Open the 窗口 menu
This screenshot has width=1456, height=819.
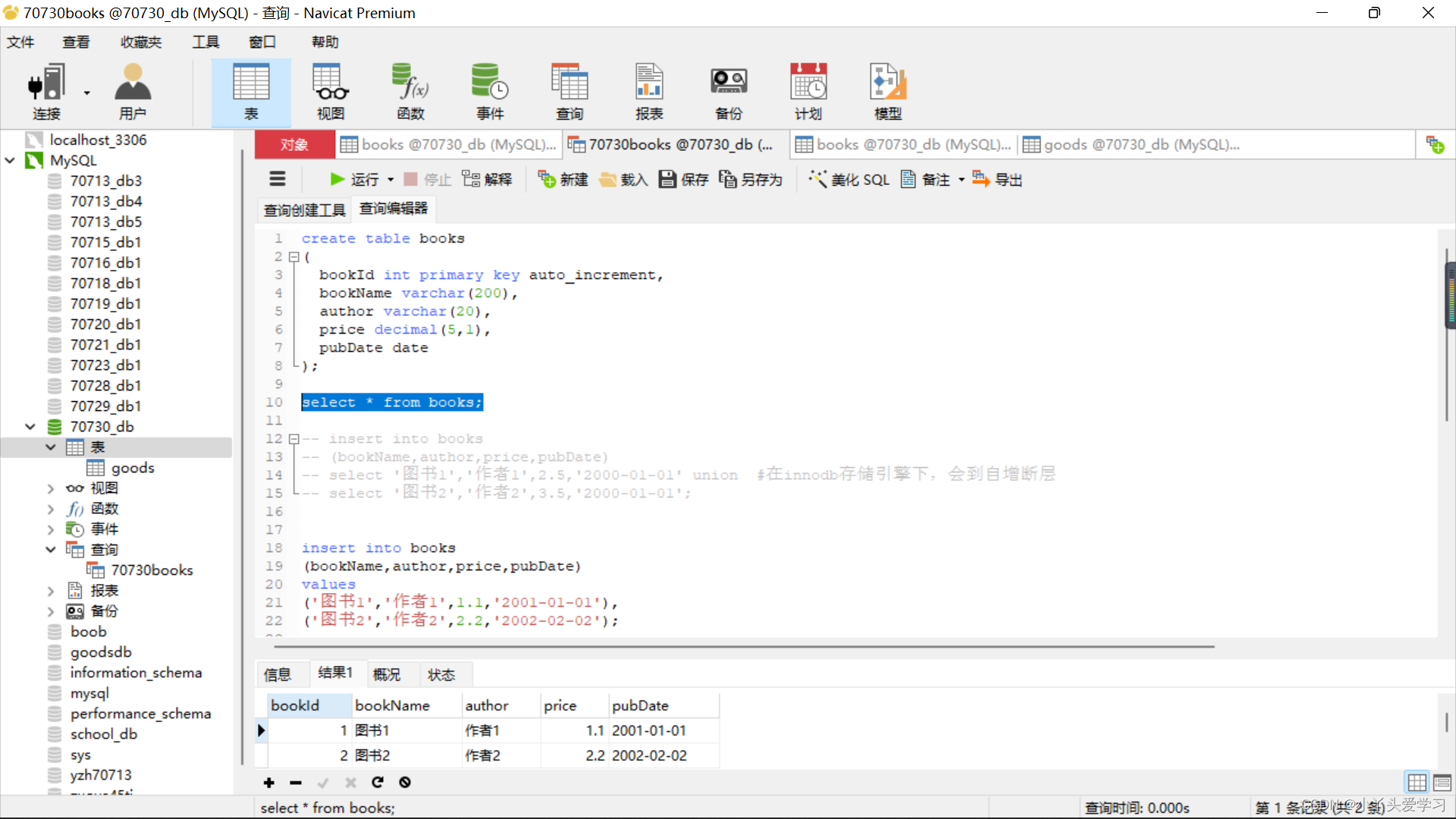[262, 42]
